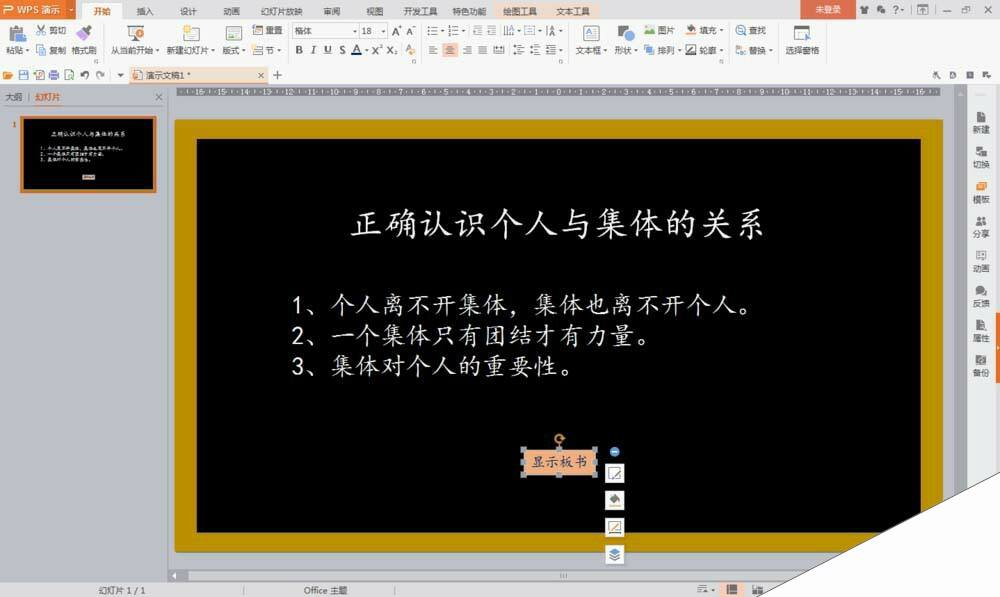Click the floating layers icon near shape
Screen dimensions: 1000x597
614,554
